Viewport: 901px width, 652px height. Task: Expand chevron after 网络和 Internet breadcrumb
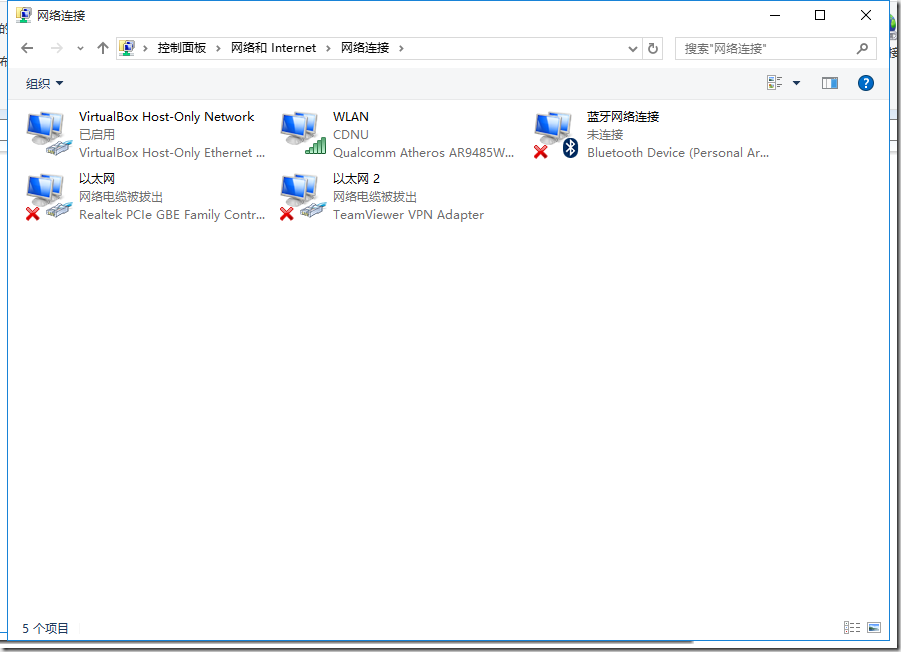(x=328, y=49)
